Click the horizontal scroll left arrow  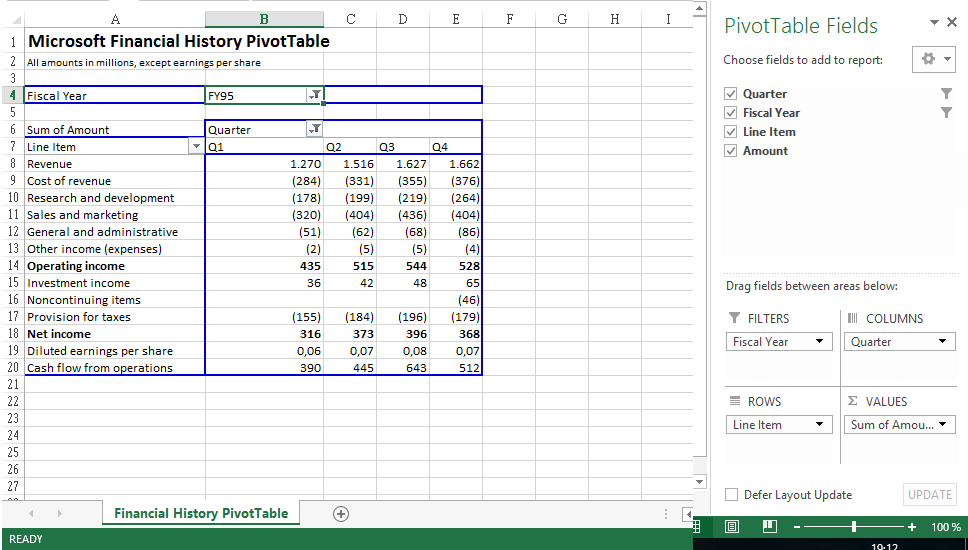tap(688, 514)
